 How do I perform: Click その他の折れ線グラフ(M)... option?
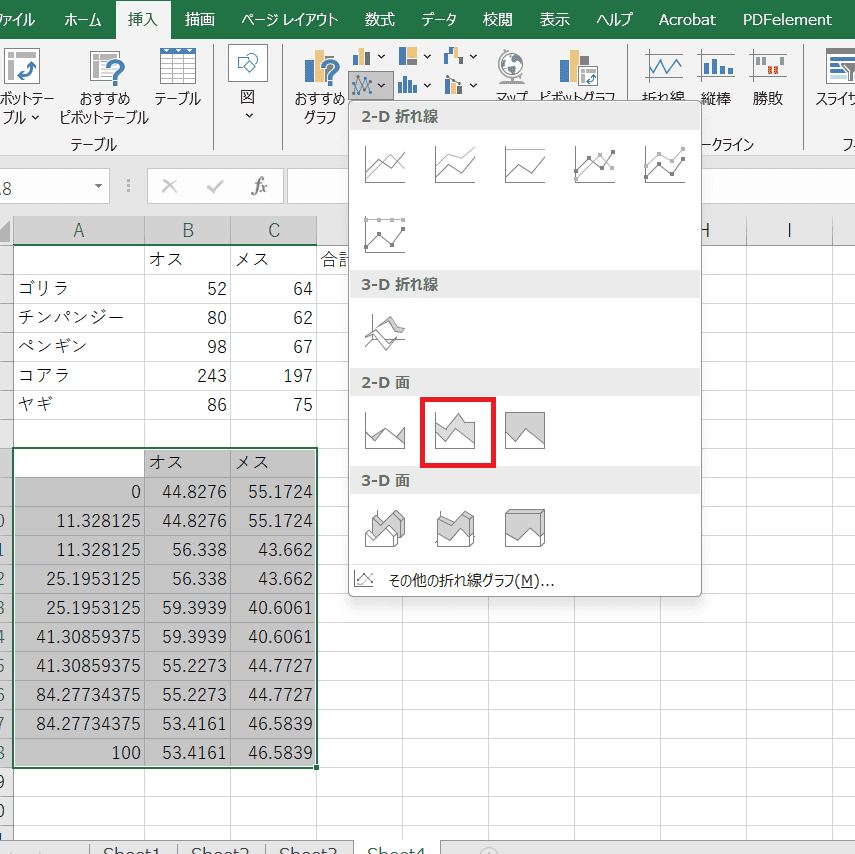pos(525,580)
